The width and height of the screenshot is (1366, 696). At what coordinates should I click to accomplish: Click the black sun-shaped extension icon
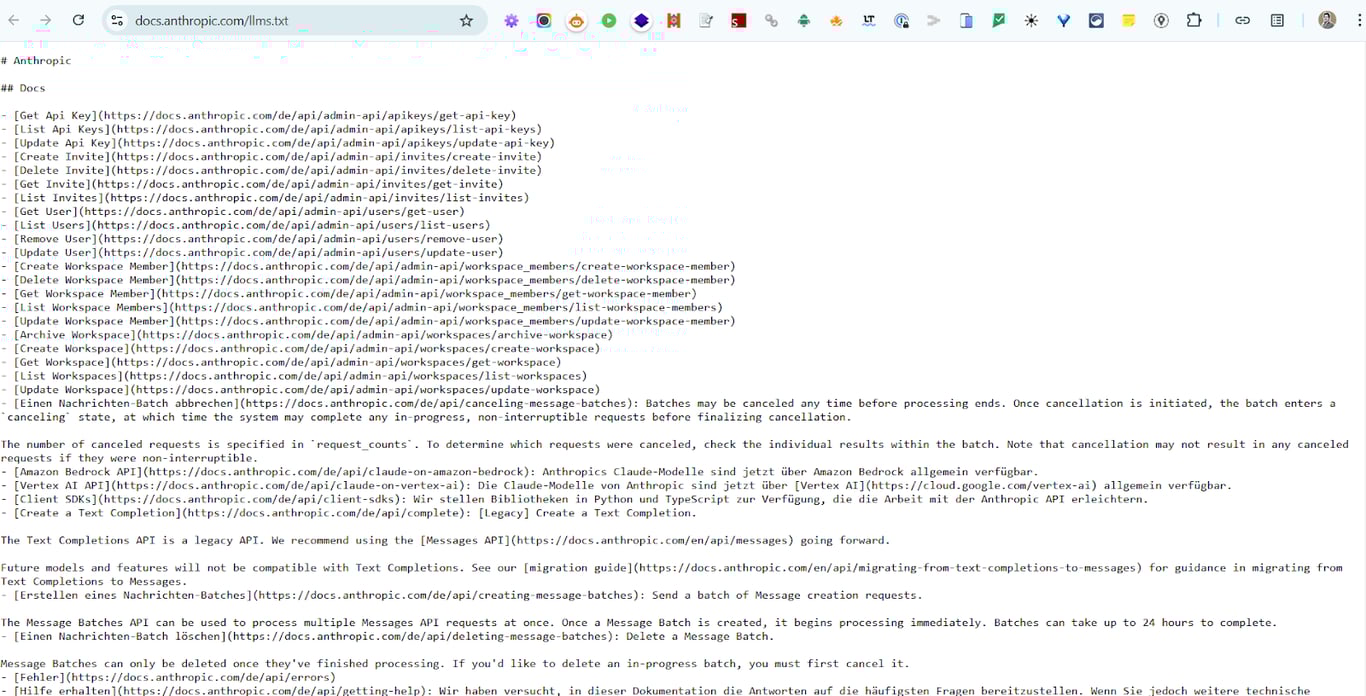pyautogui.click(x=1031, y=20)
